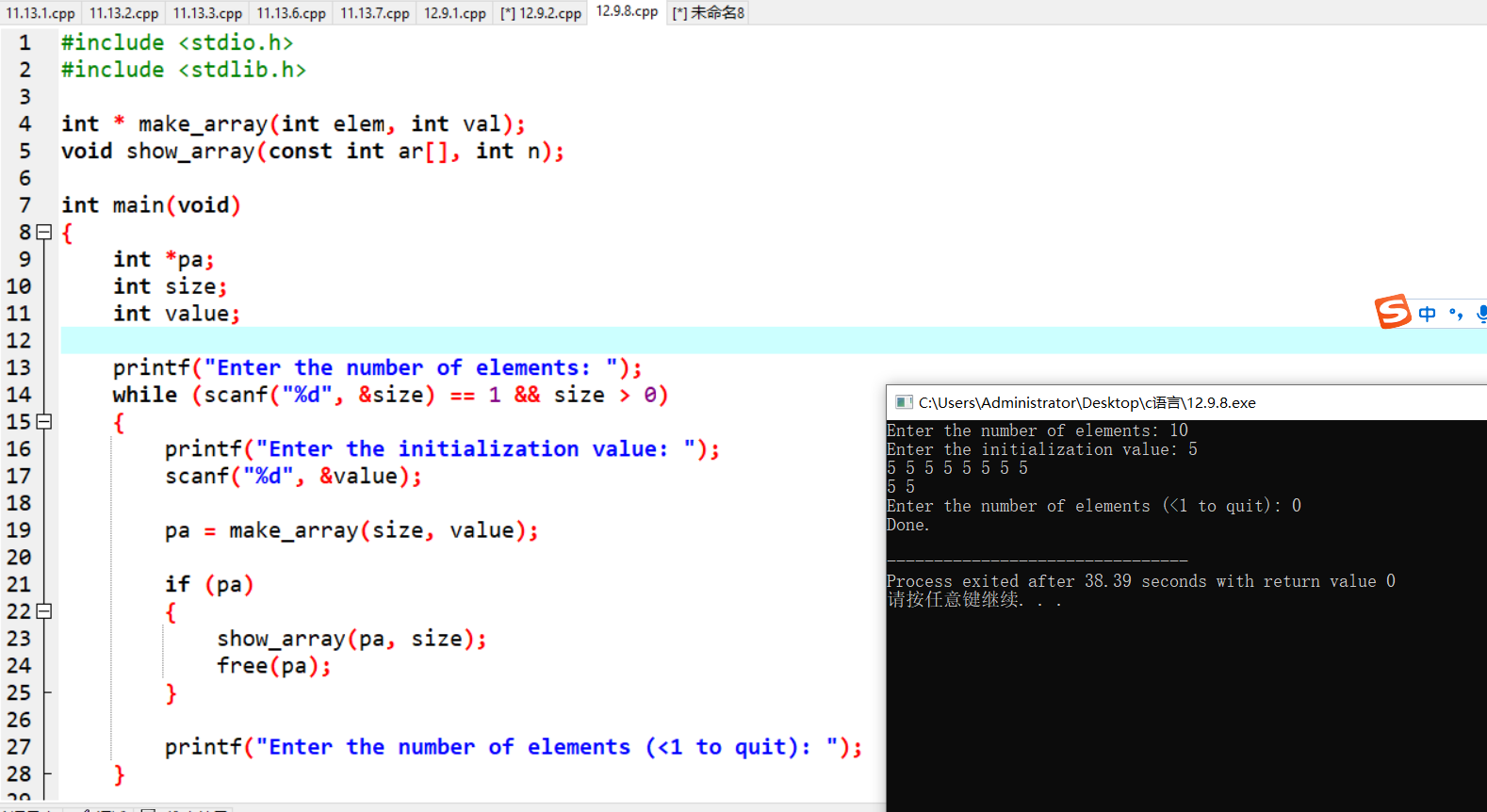Select the 12.9.1.cpp tab
Viewport: 1487px width, 812px height.
(x=455, y=13)
